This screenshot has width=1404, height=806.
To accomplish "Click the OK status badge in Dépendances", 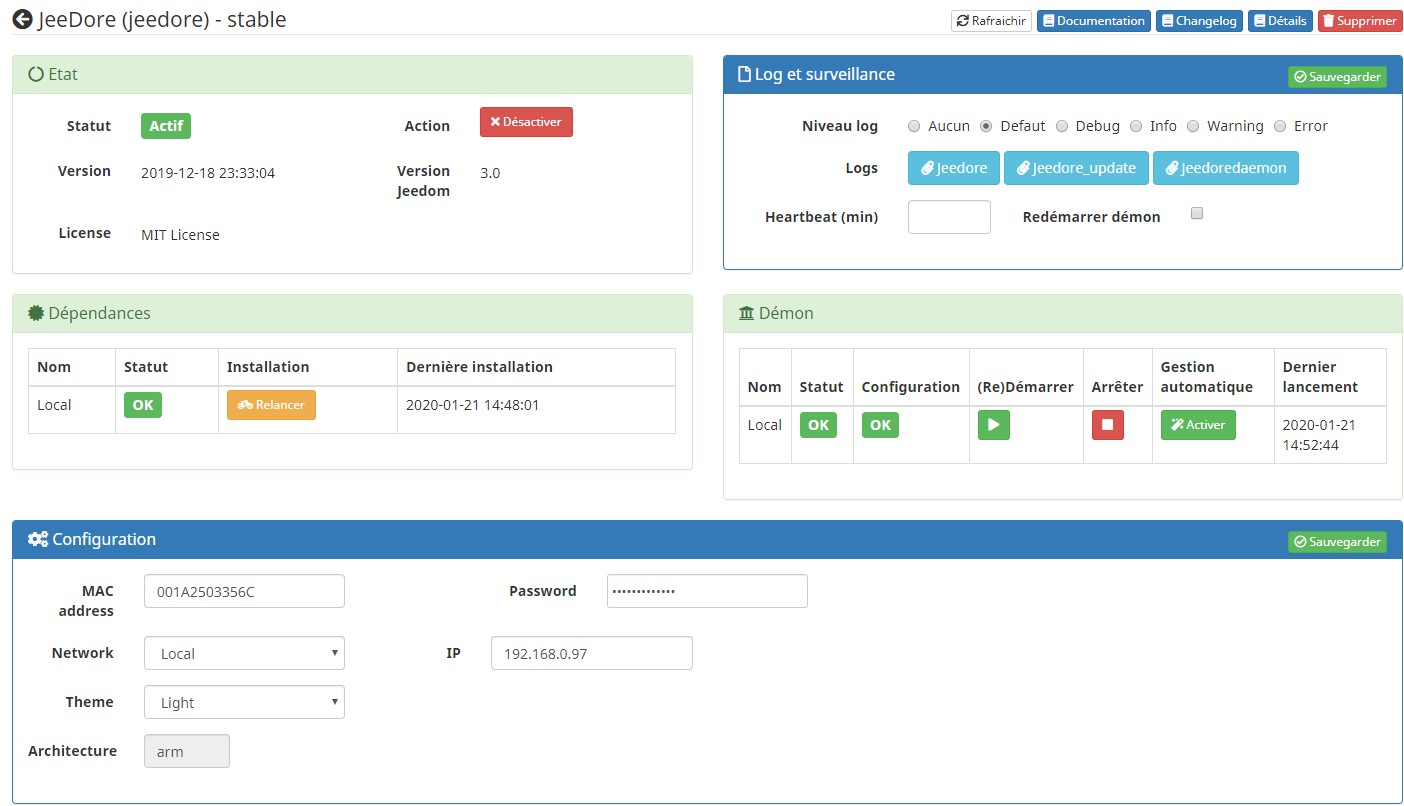I will tap(143, 405).
